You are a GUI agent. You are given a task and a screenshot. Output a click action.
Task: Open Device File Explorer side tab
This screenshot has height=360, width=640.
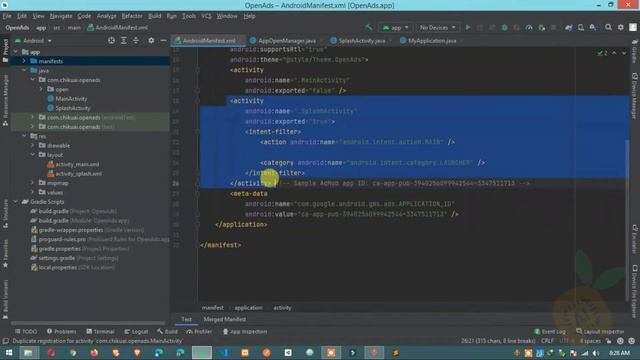pos(634,290)
